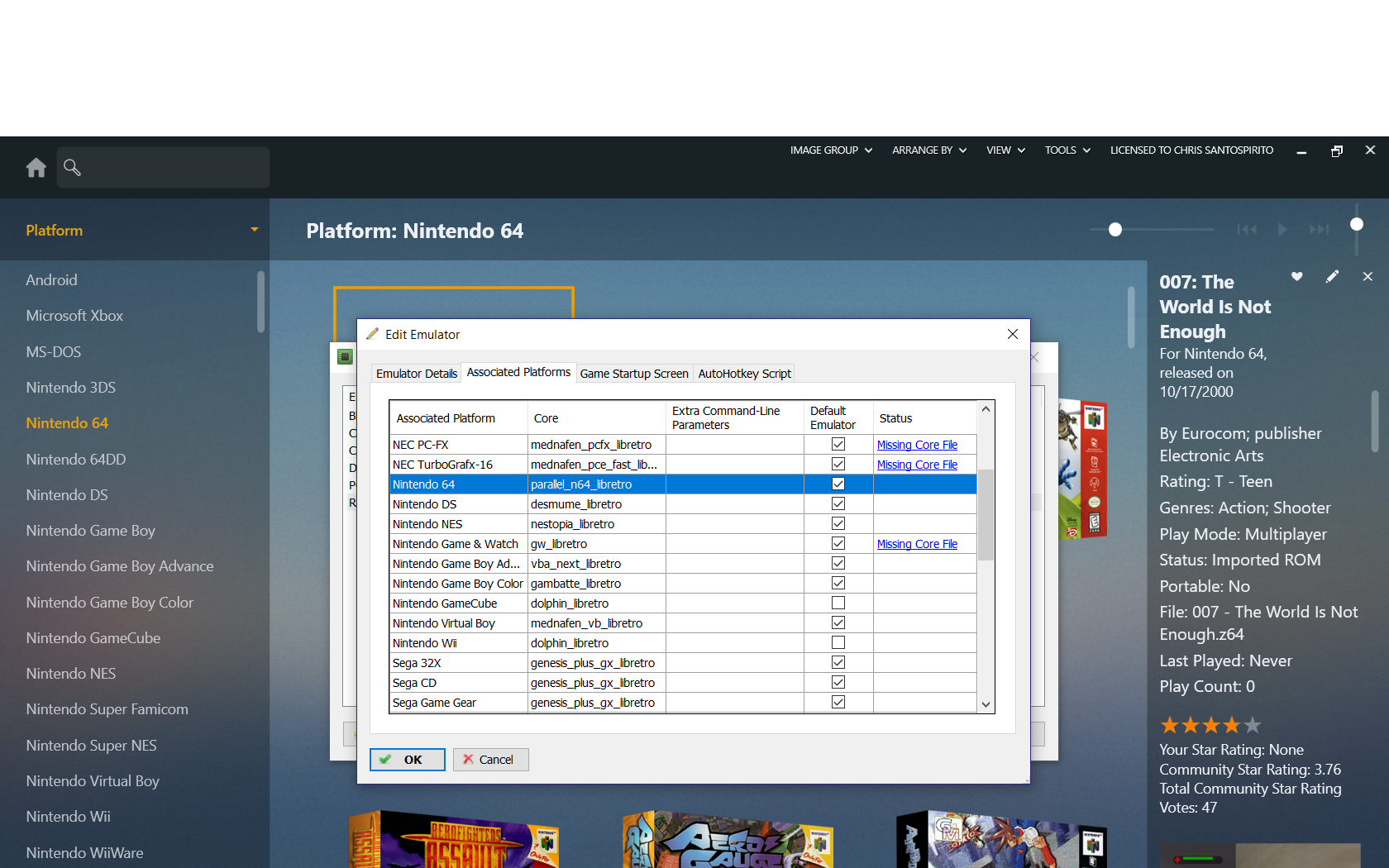Click the vertical volume slider handle

1357,224
